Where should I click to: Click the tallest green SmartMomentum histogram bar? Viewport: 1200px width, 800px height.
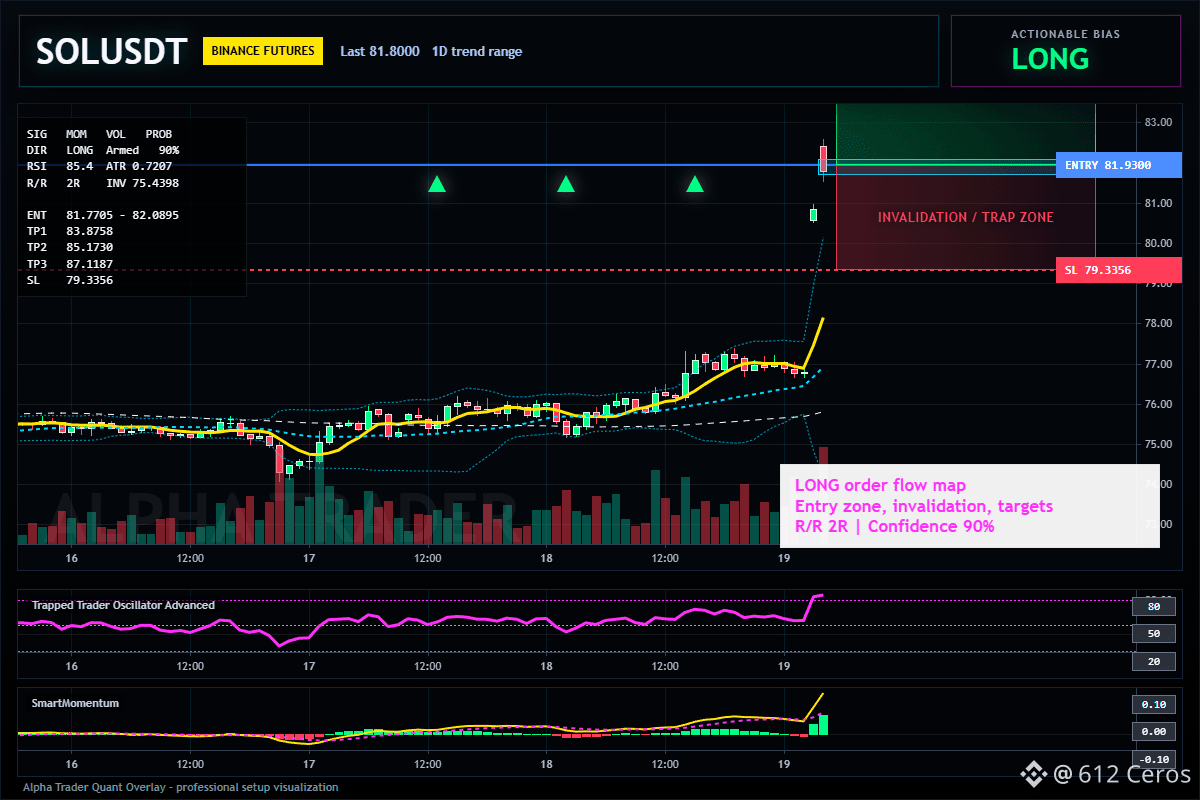[x=824, y=725]
